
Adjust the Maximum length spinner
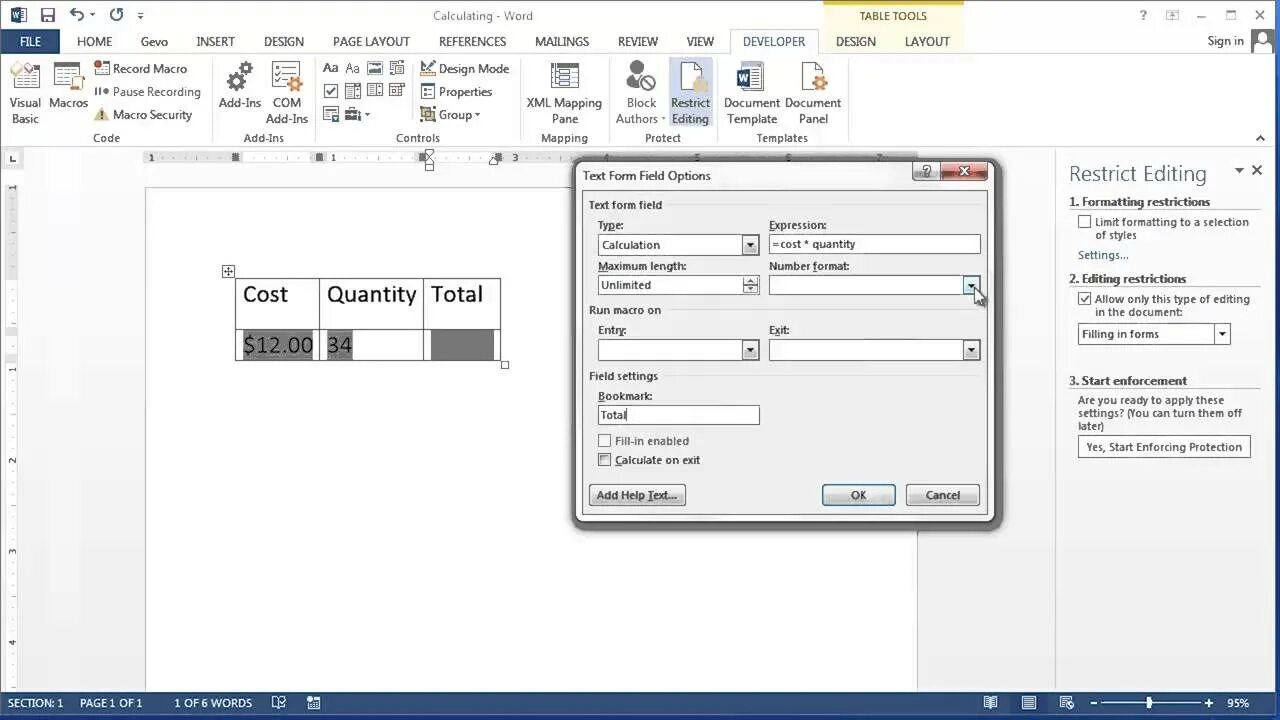[750, 285]
